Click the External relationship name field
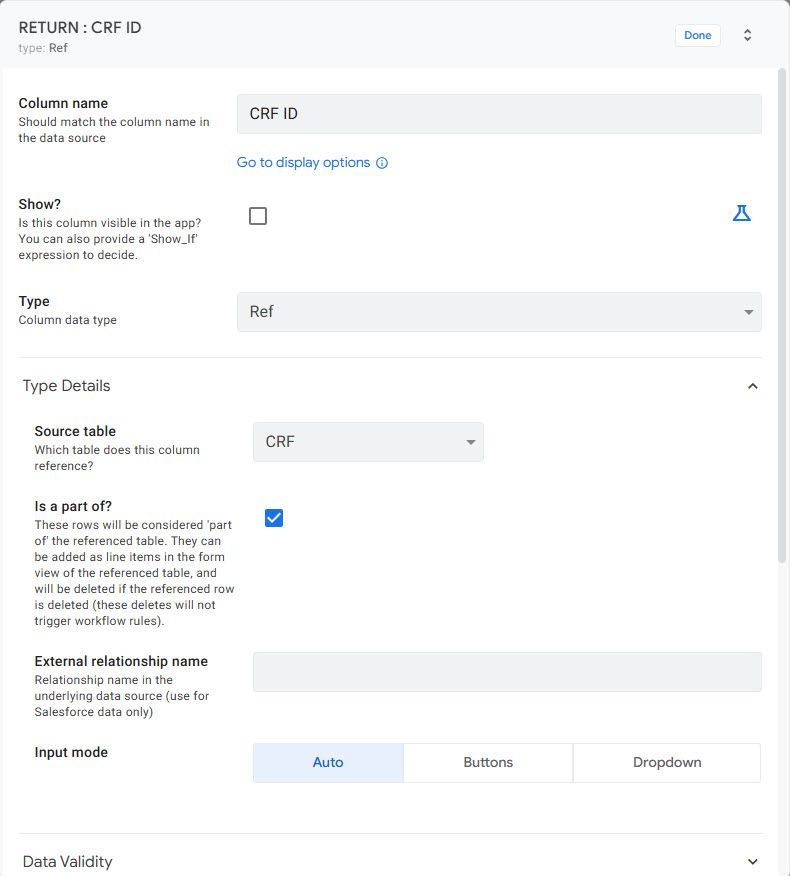 (507, 672)
